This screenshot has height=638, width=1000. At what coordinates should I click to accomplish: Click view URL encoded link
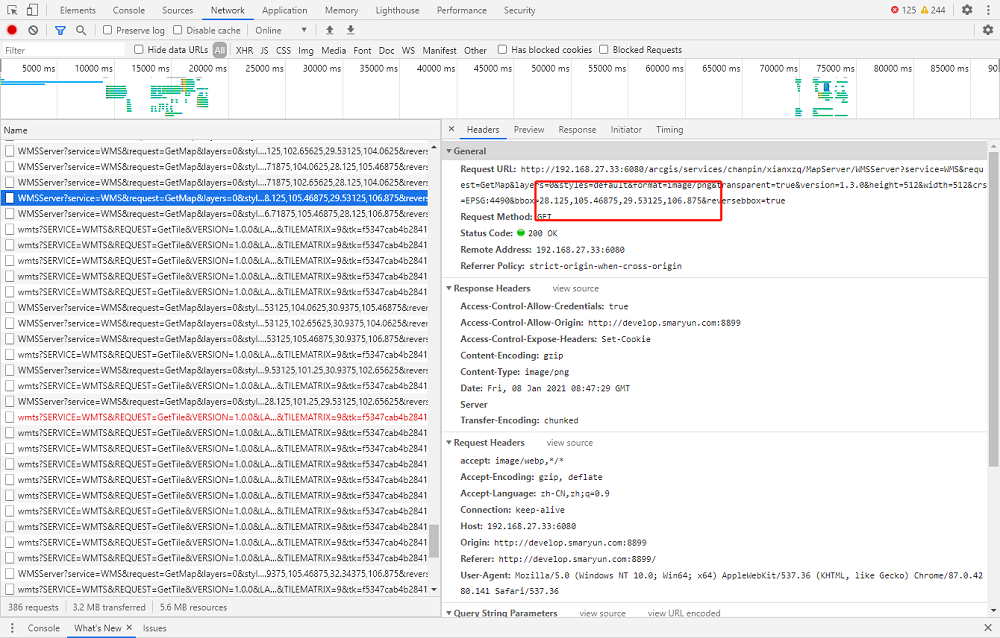pyautogui.click(x=684, y=613)
